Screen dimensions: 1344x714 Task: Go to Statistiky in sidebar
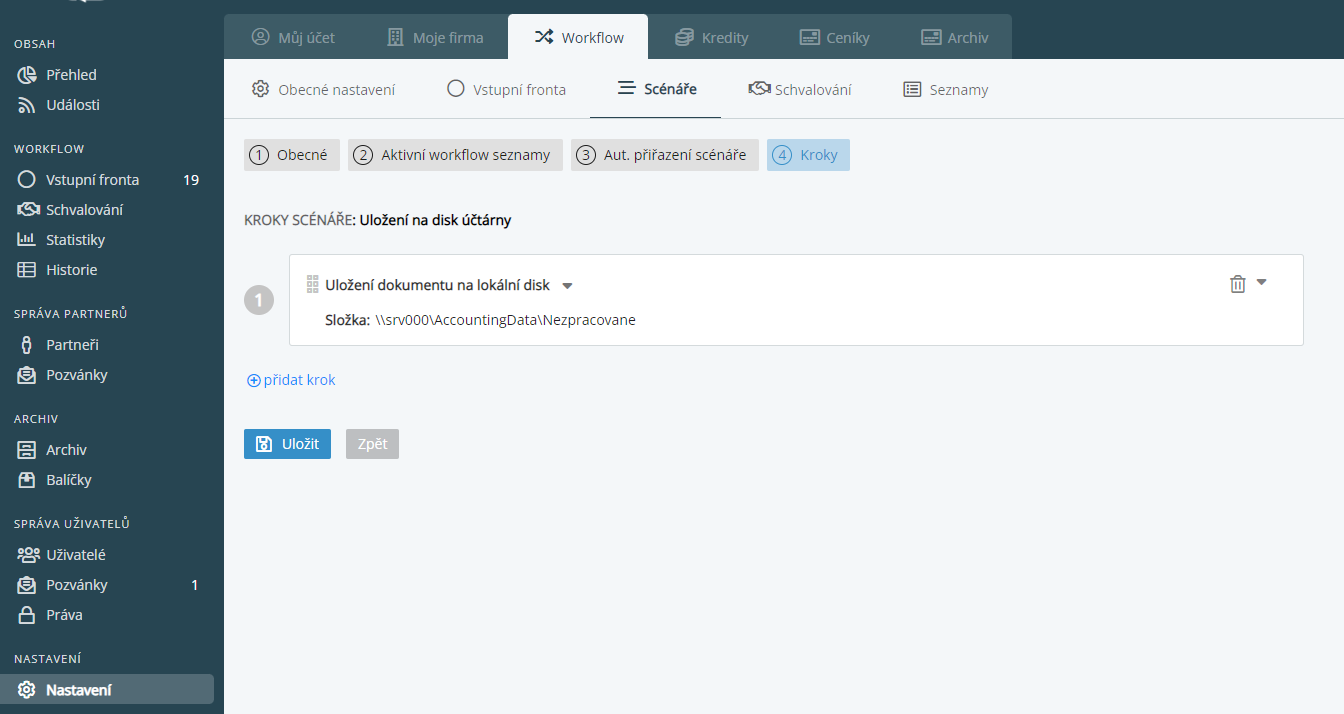point(75,240)
